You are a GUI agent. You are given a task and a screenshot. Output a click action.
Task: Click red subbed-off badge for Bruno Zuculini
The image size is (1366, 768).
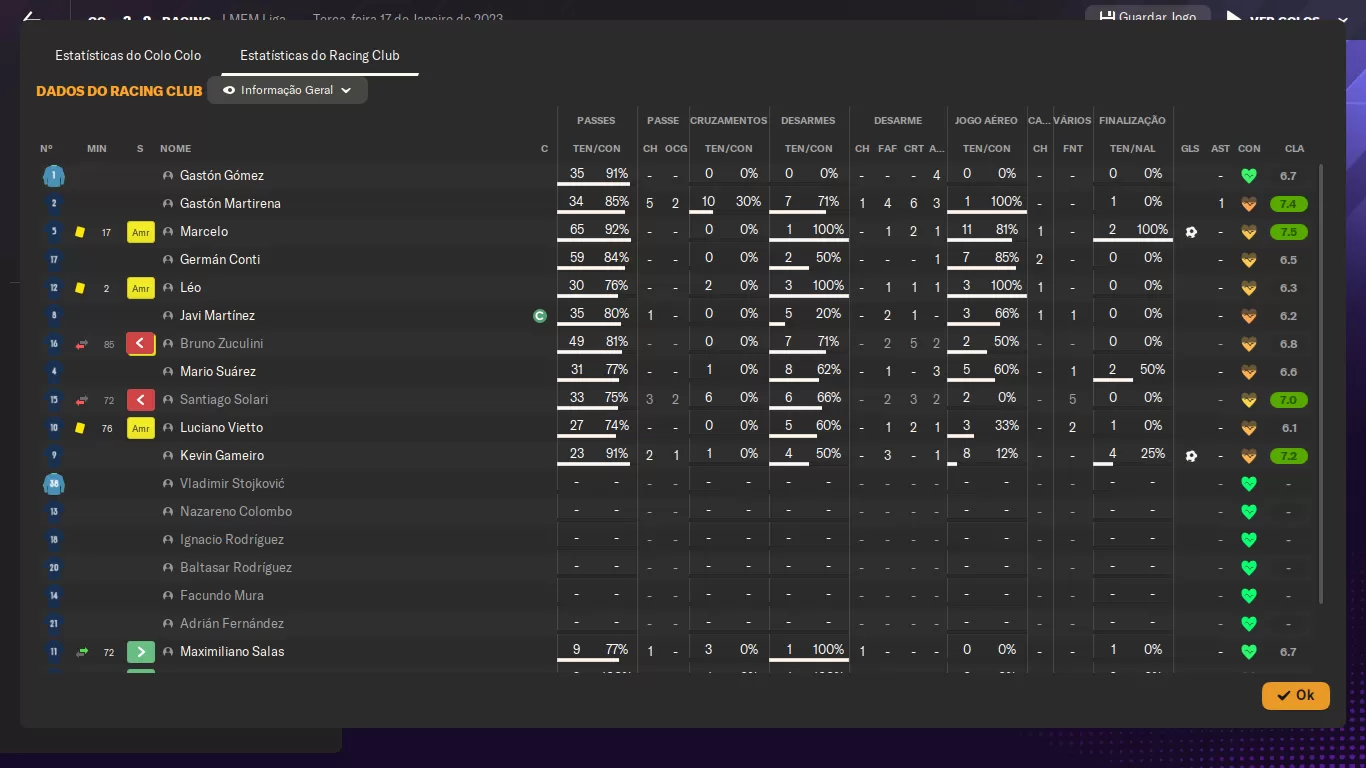tap(141, 344)
